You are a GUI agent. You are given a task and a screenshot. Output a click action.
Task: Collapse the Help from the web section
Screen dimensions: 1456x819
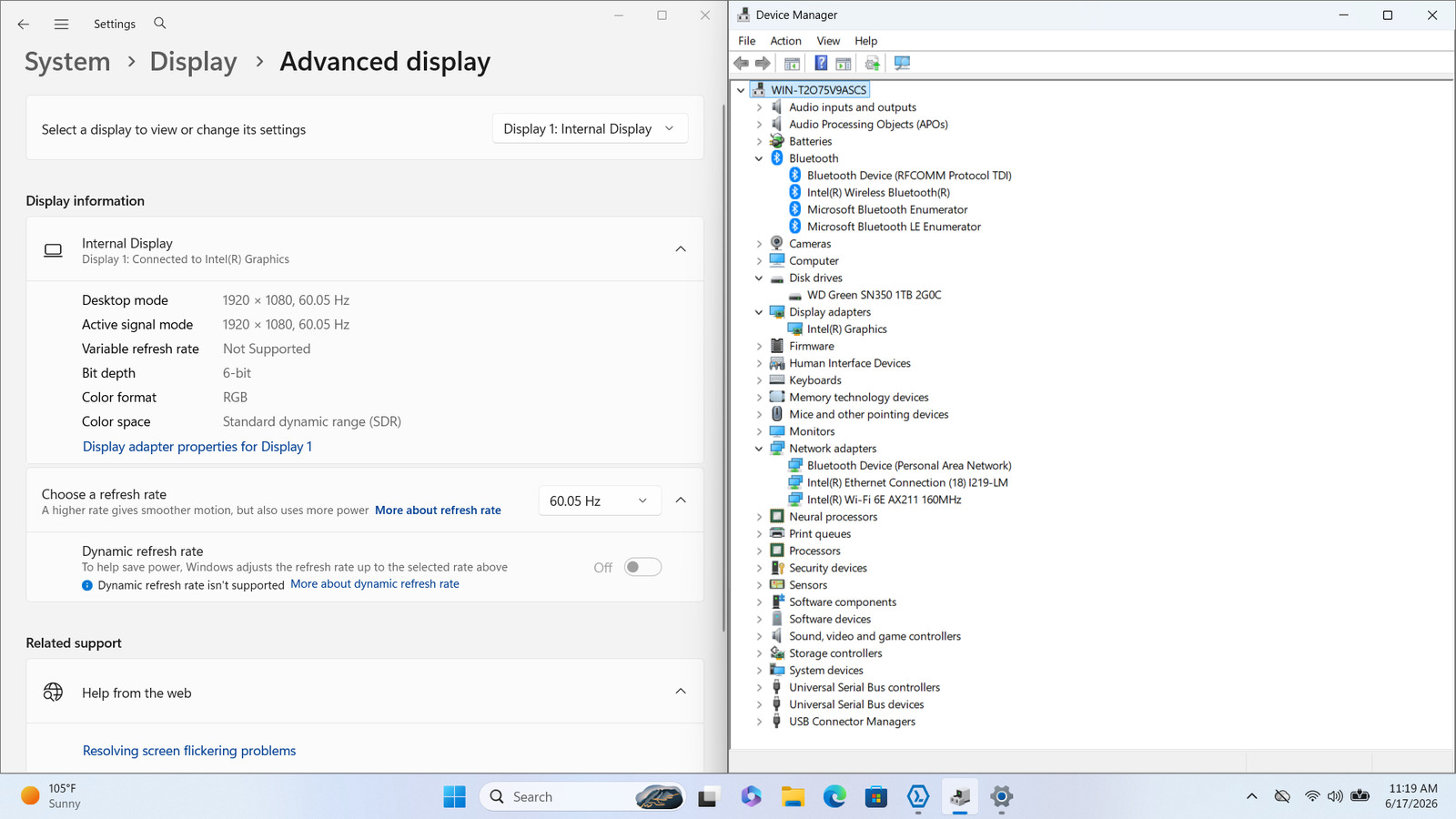pyautogui.click(x=681, y=692)
